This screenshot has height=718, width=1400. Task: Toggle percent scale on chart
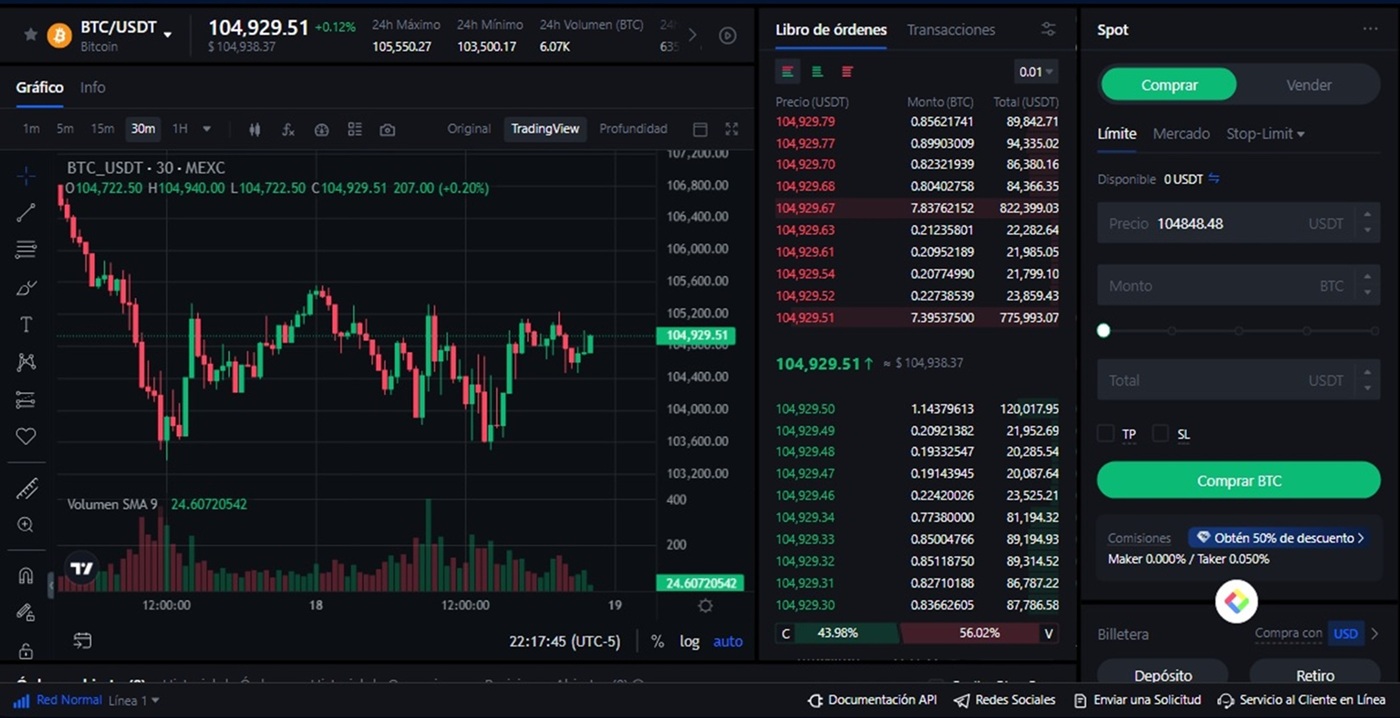(x=657, y=641)
